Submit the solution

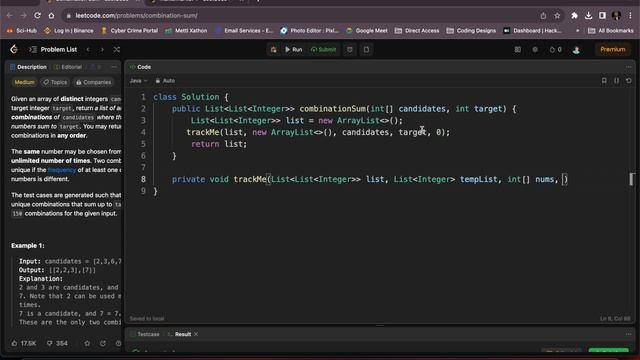pyautogui.click(x=323, y=50)
